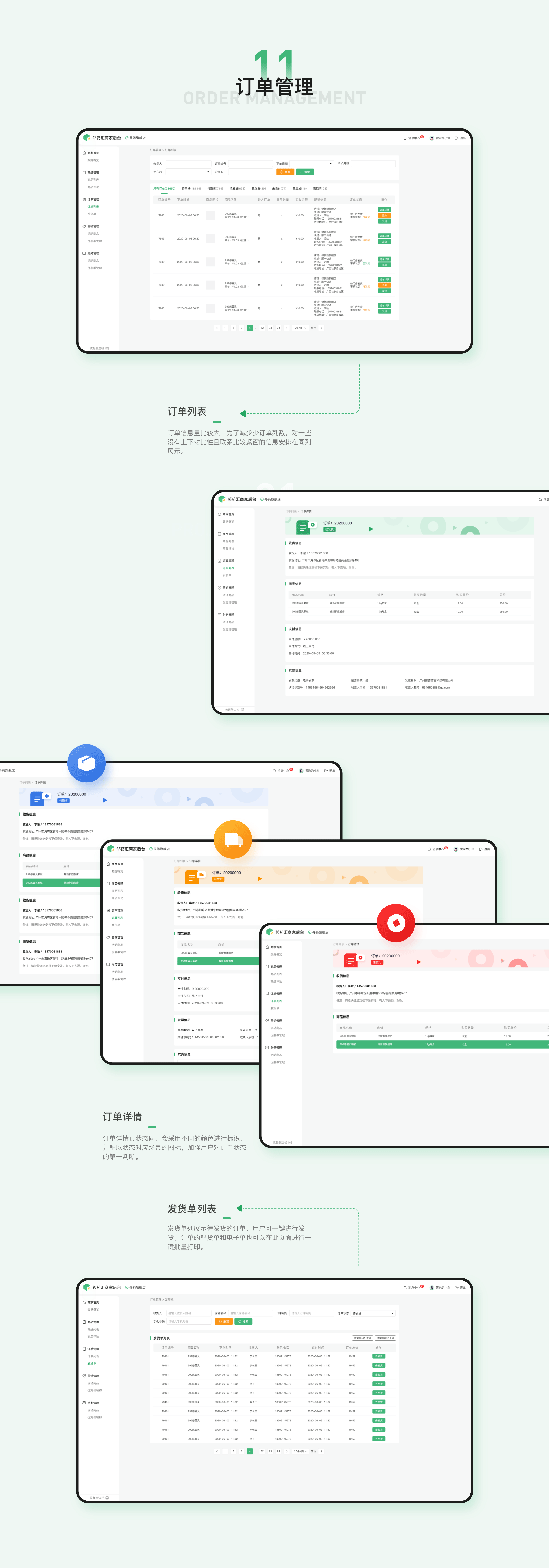Click the 批量打印电子单 button
Viewport: 549px width, 1568px height.
coord(385,1338)
